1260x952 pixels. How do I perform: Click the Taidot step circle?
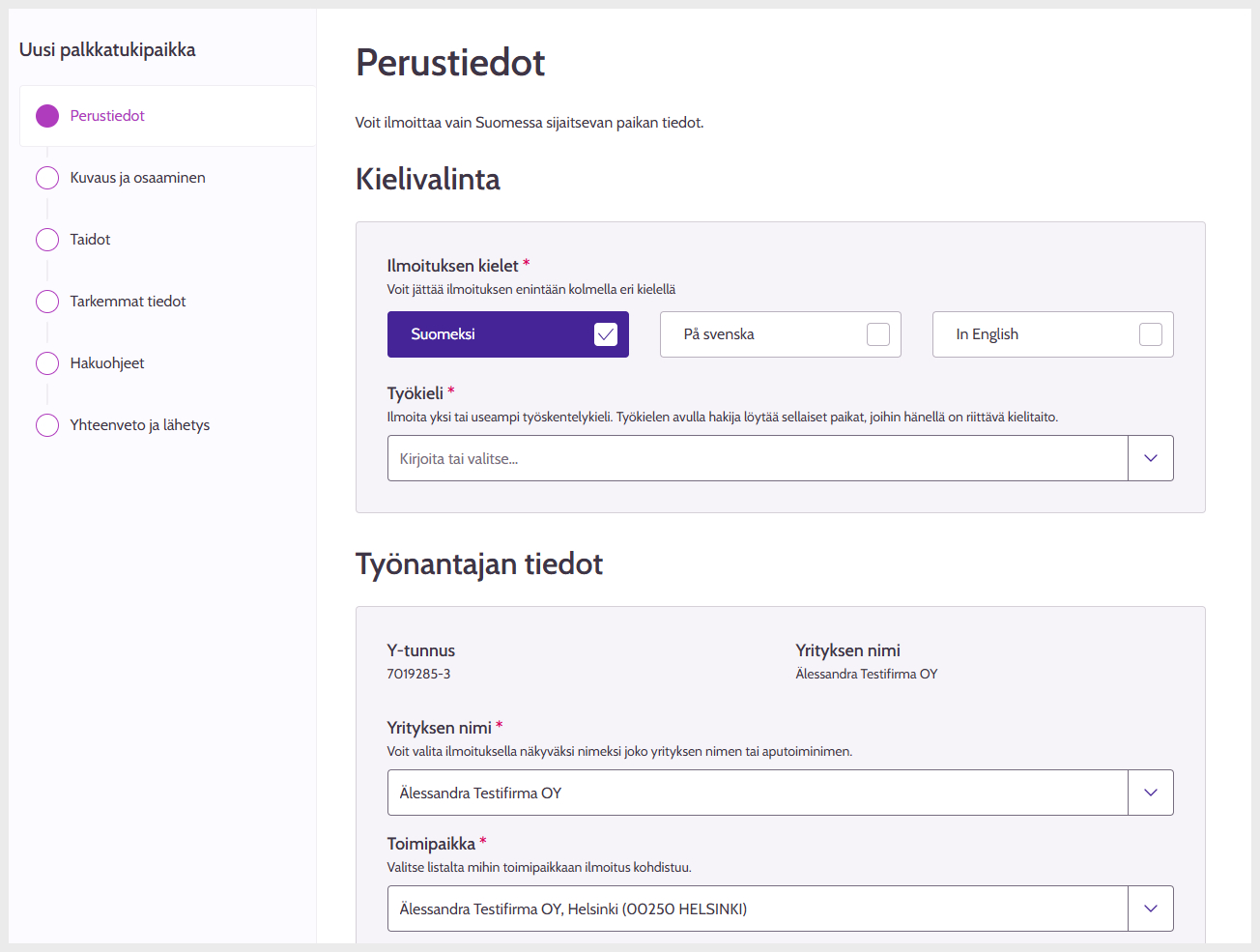pyautogui.click(x=47, y=240)
